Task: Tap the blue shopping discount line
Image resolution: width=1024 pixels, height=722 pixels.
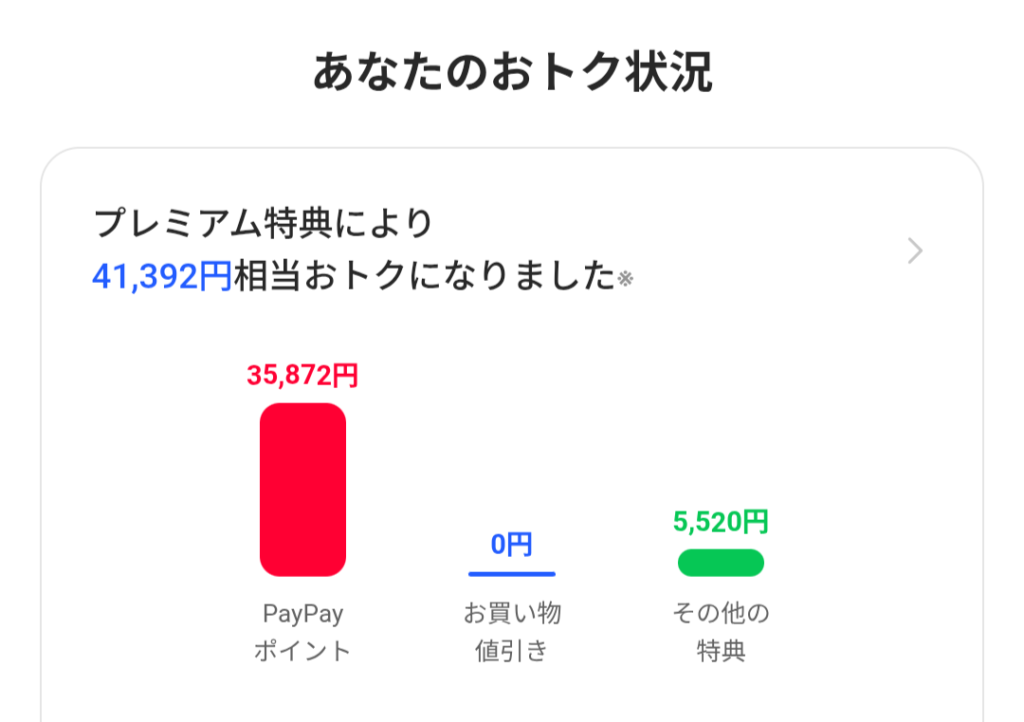Action: pyautogui.click(x=511, y=574)
